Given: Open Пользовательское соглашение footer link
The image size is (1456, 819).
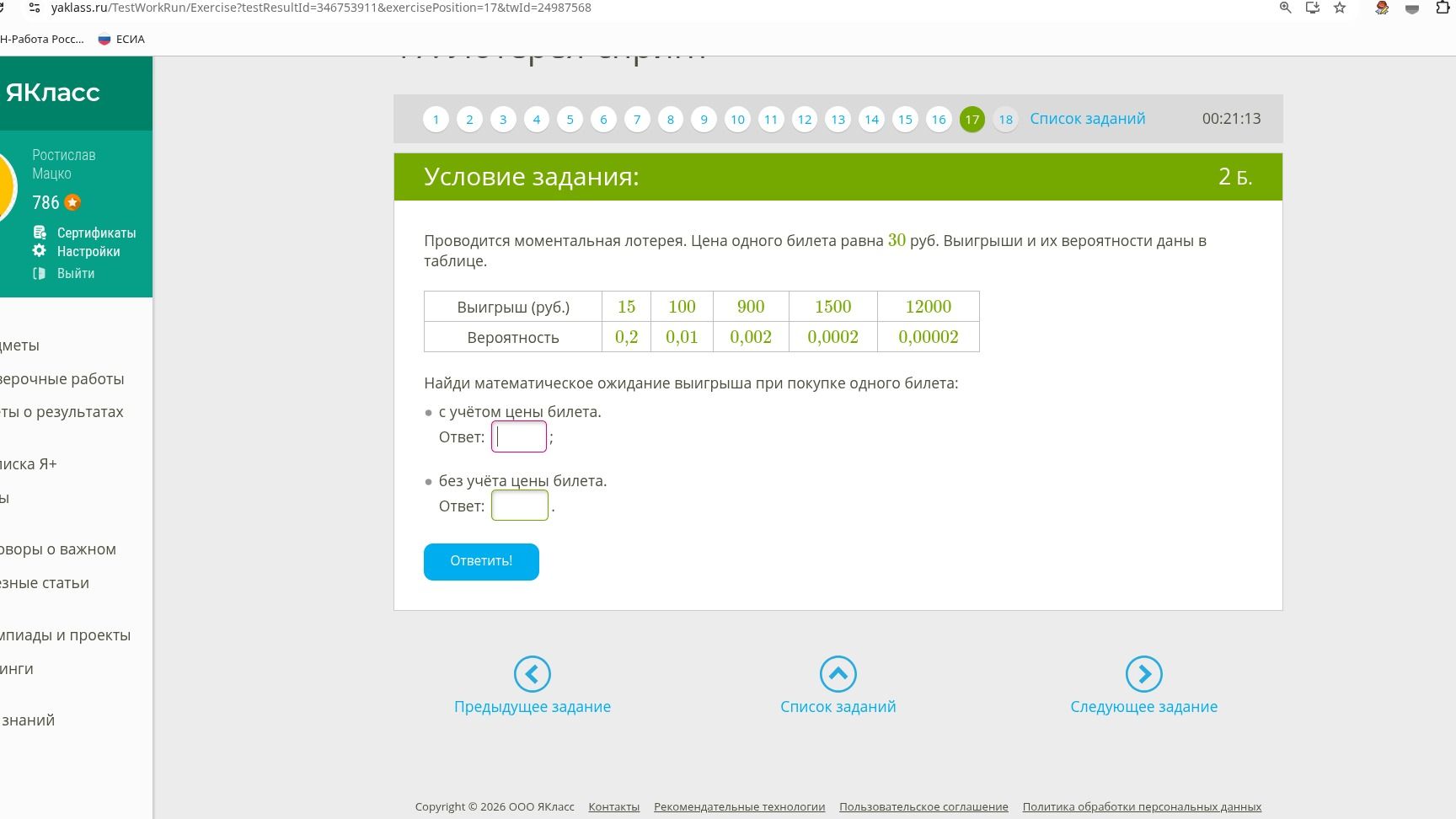Looking at the screenshot, I should point(923,806).
